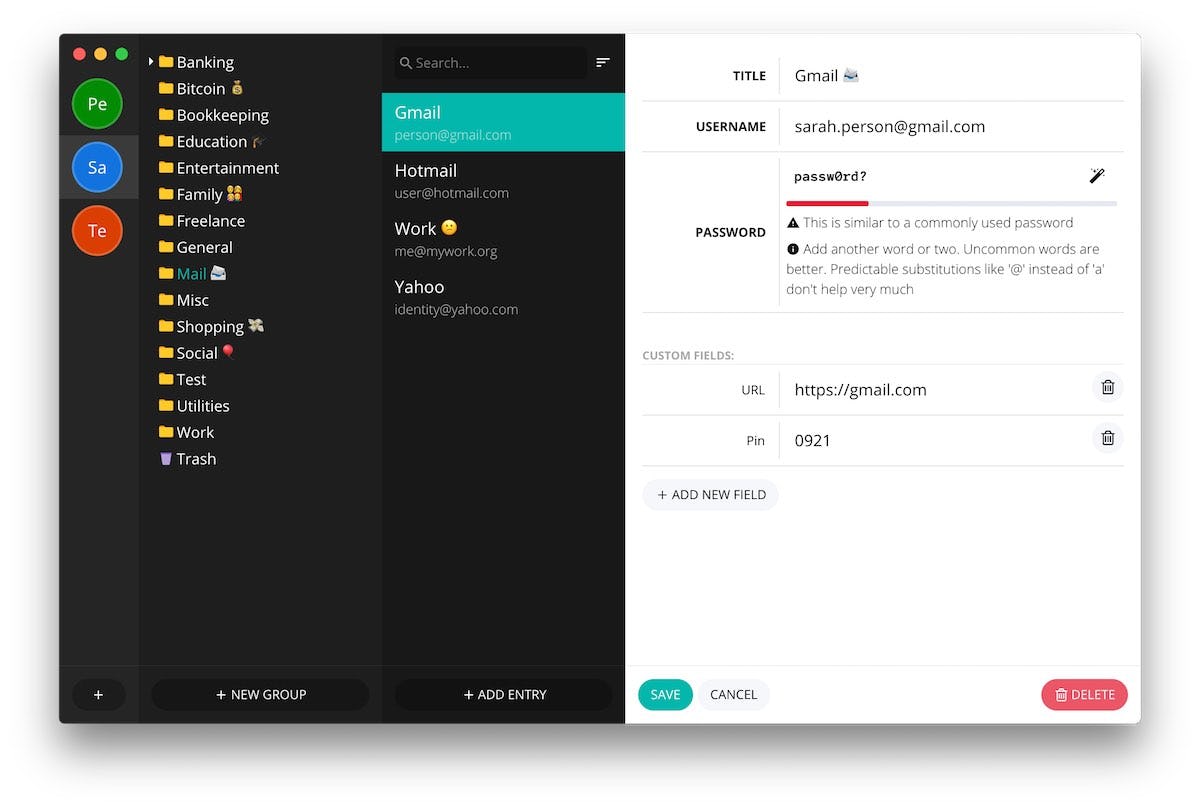Image resolution: width=1200 pixels, height=808 pixels.
Task: Remove the Pin custom field
Action: coord(1107,439)
